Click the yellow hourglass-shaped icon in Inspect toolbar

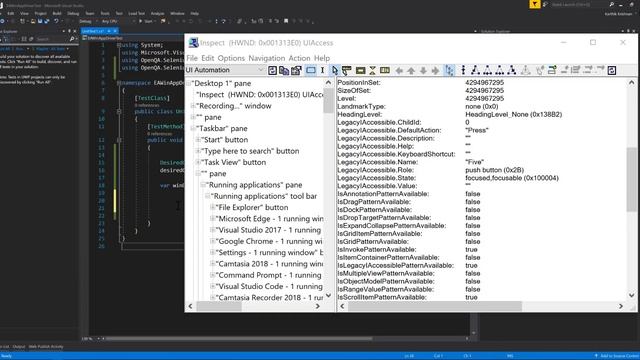372,70
